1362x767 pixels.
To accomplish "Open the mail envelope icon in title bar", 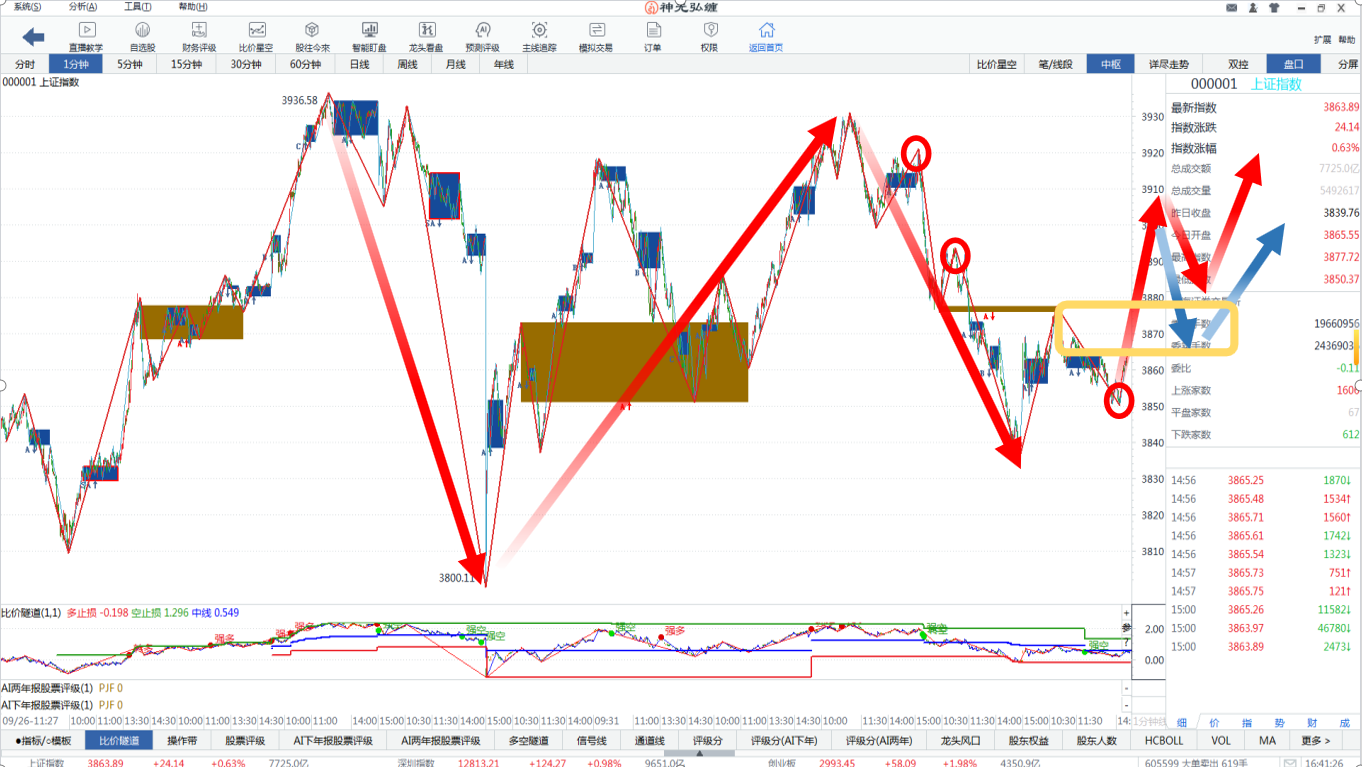I will point(1230,8).
